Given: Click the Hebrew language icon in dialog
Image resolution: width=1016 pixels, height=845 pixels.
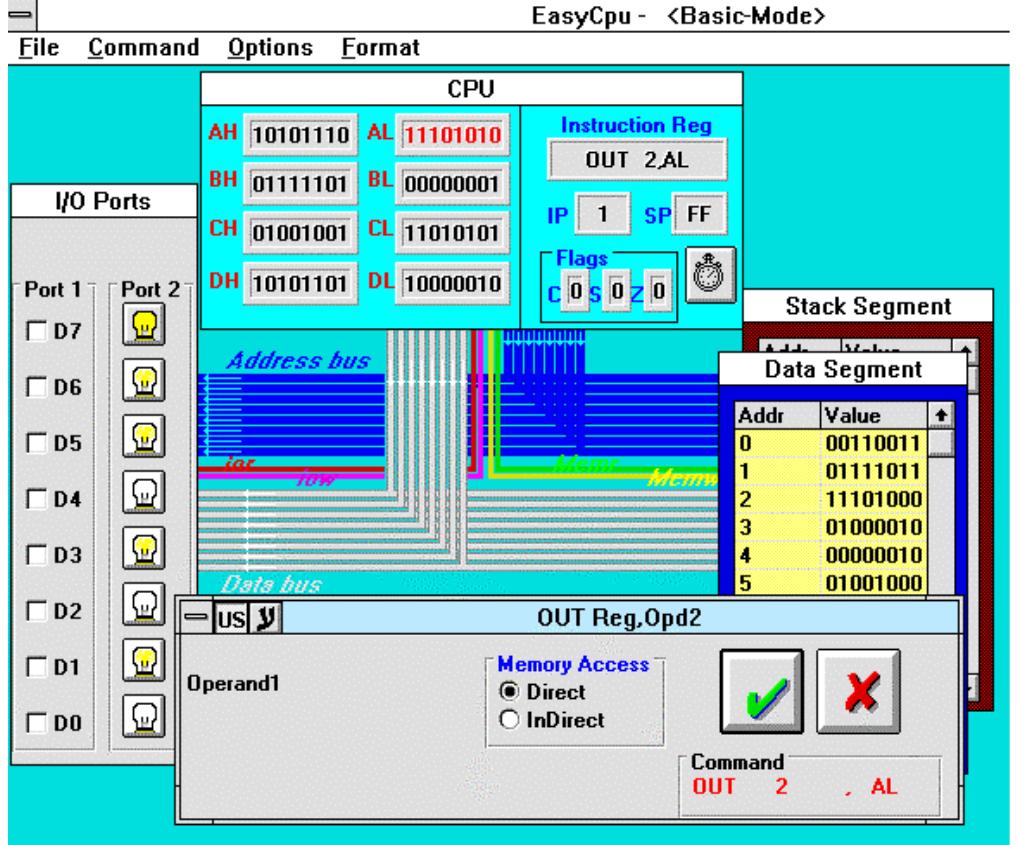Looking at the screenshot, I should click(x=265, y=618).
